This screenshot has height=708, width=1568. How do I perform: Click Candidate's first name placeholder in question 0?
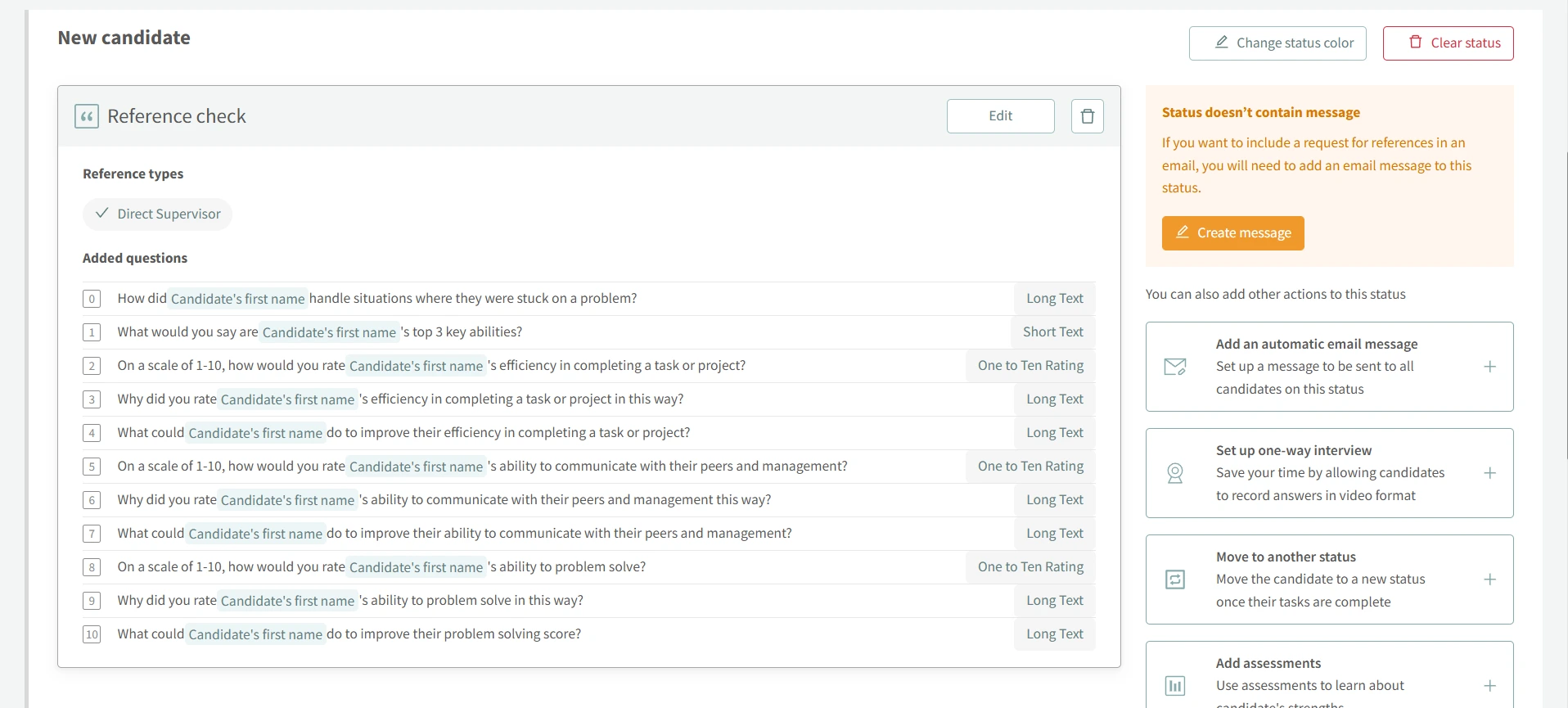[x=237, y=299]
